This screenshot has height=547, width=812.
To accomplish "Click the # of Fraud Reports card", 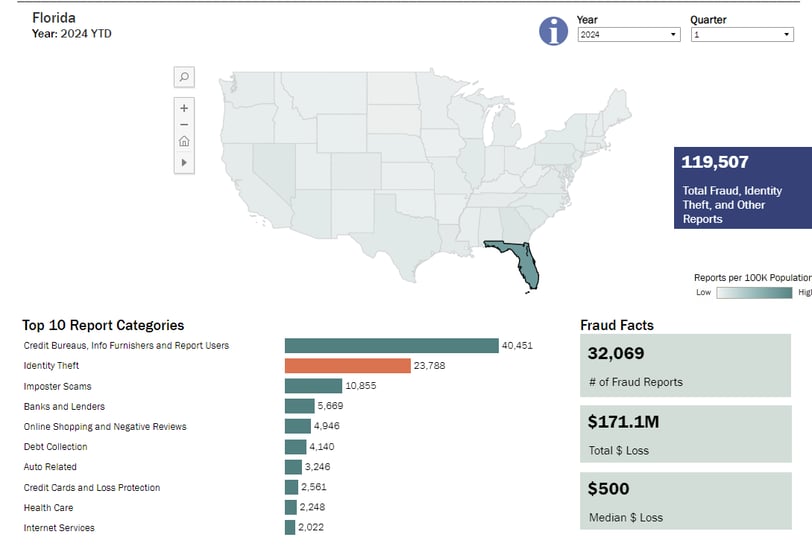I will point(685,366).
